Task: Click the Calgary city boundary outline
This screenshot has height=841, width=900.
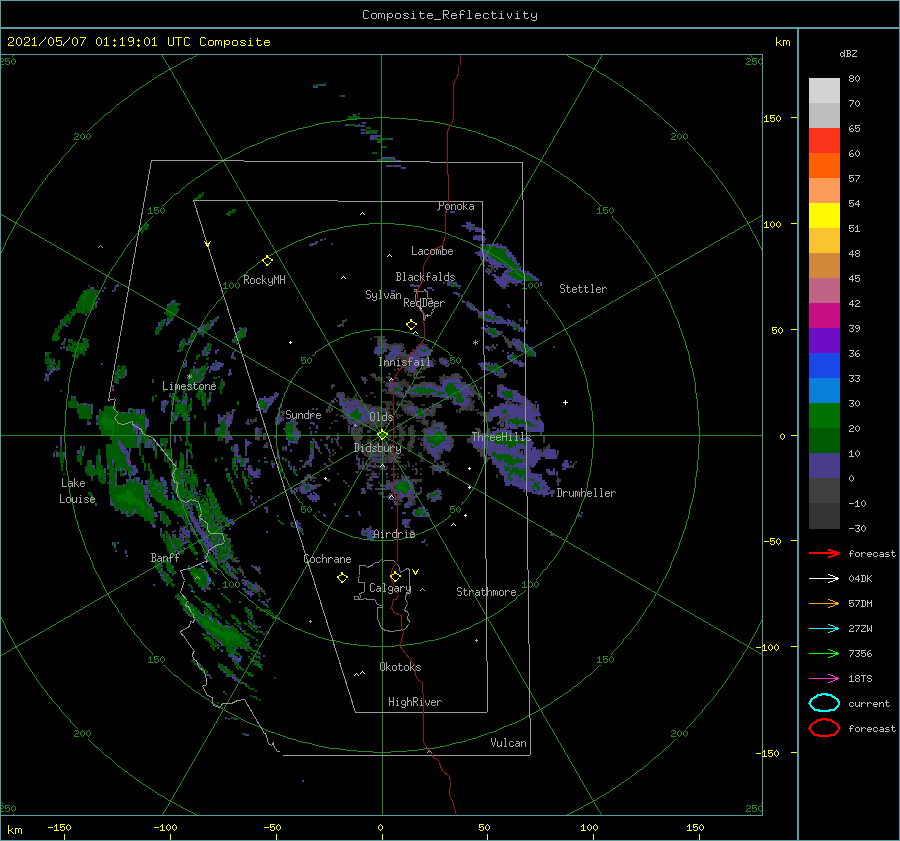Action: 383,596
